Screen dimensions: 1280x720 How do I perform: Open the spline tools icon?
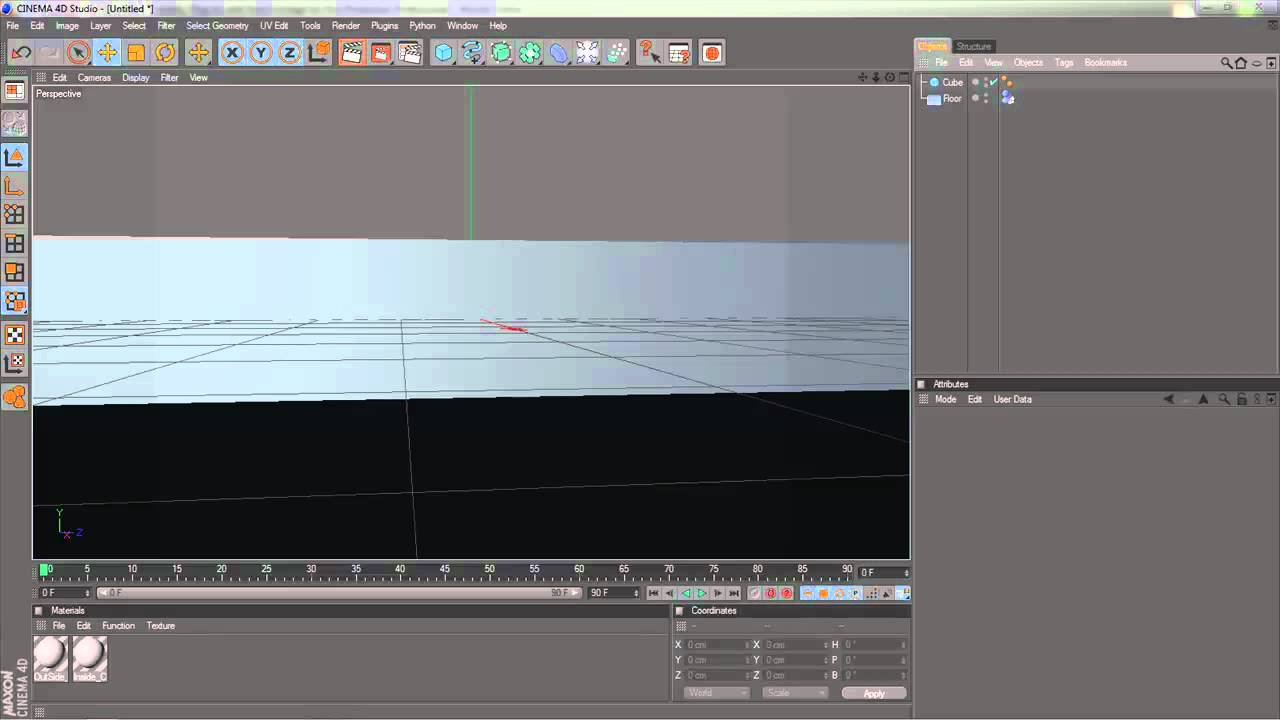[x=472, y=53]
